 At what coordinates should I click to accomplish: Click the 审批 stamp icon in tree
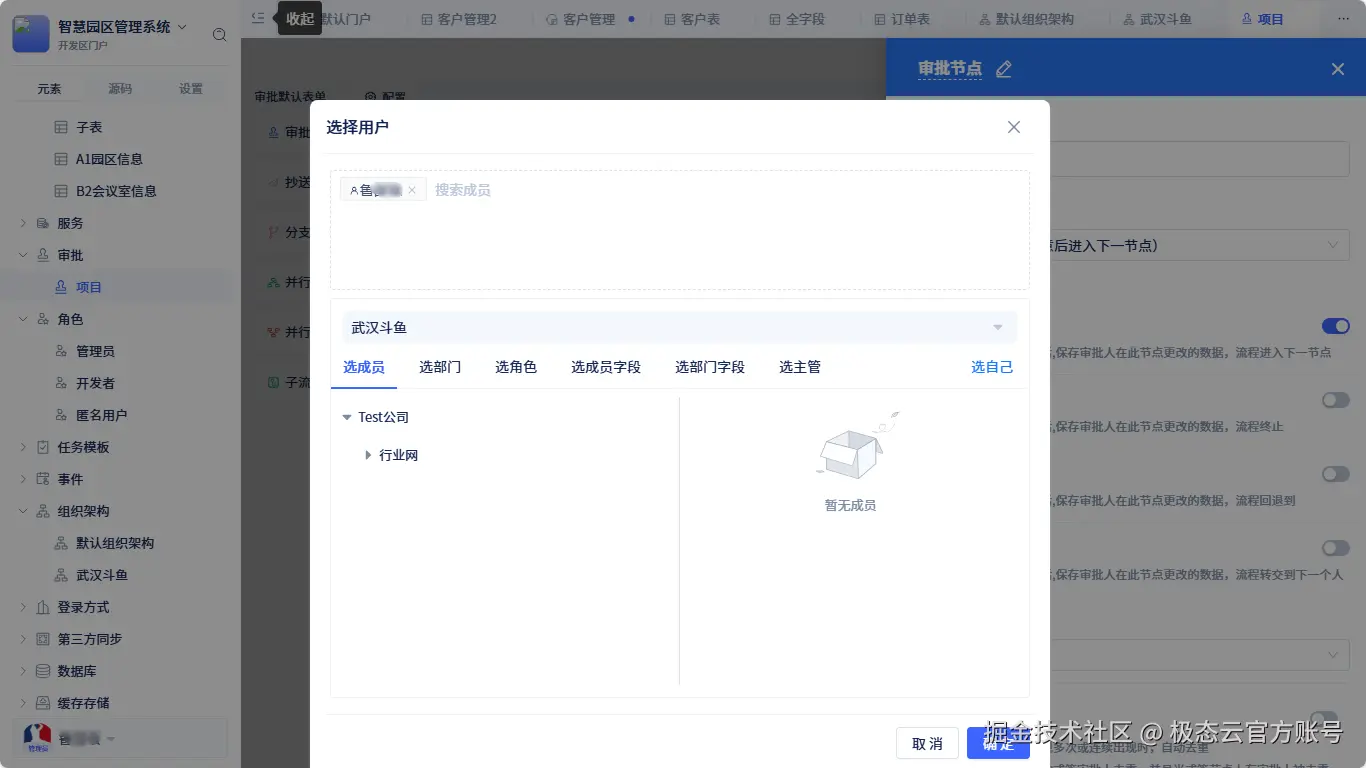[x=43, y=255]
